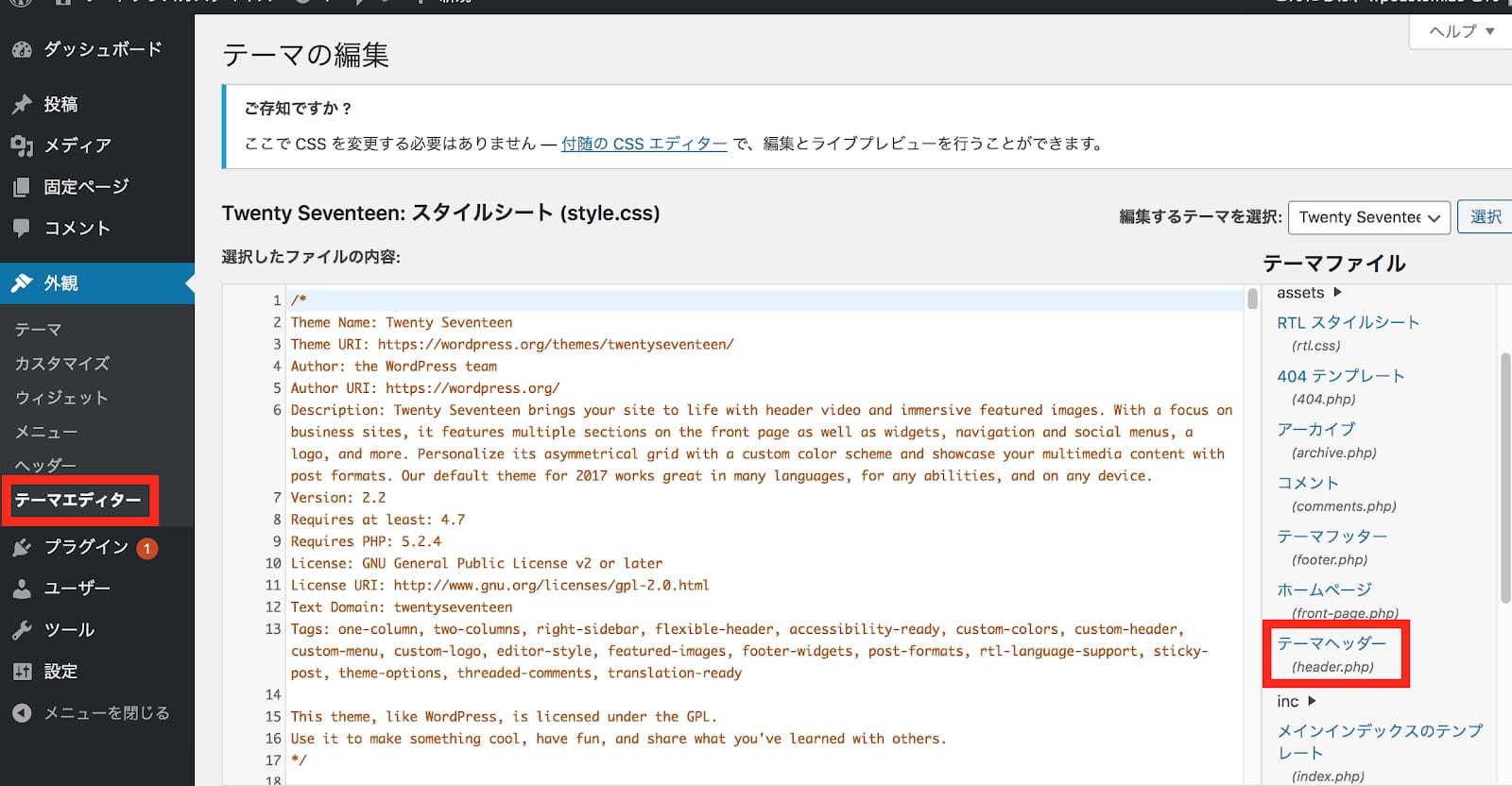Click the Settings (設定) sliders icon

coord(22,671)
